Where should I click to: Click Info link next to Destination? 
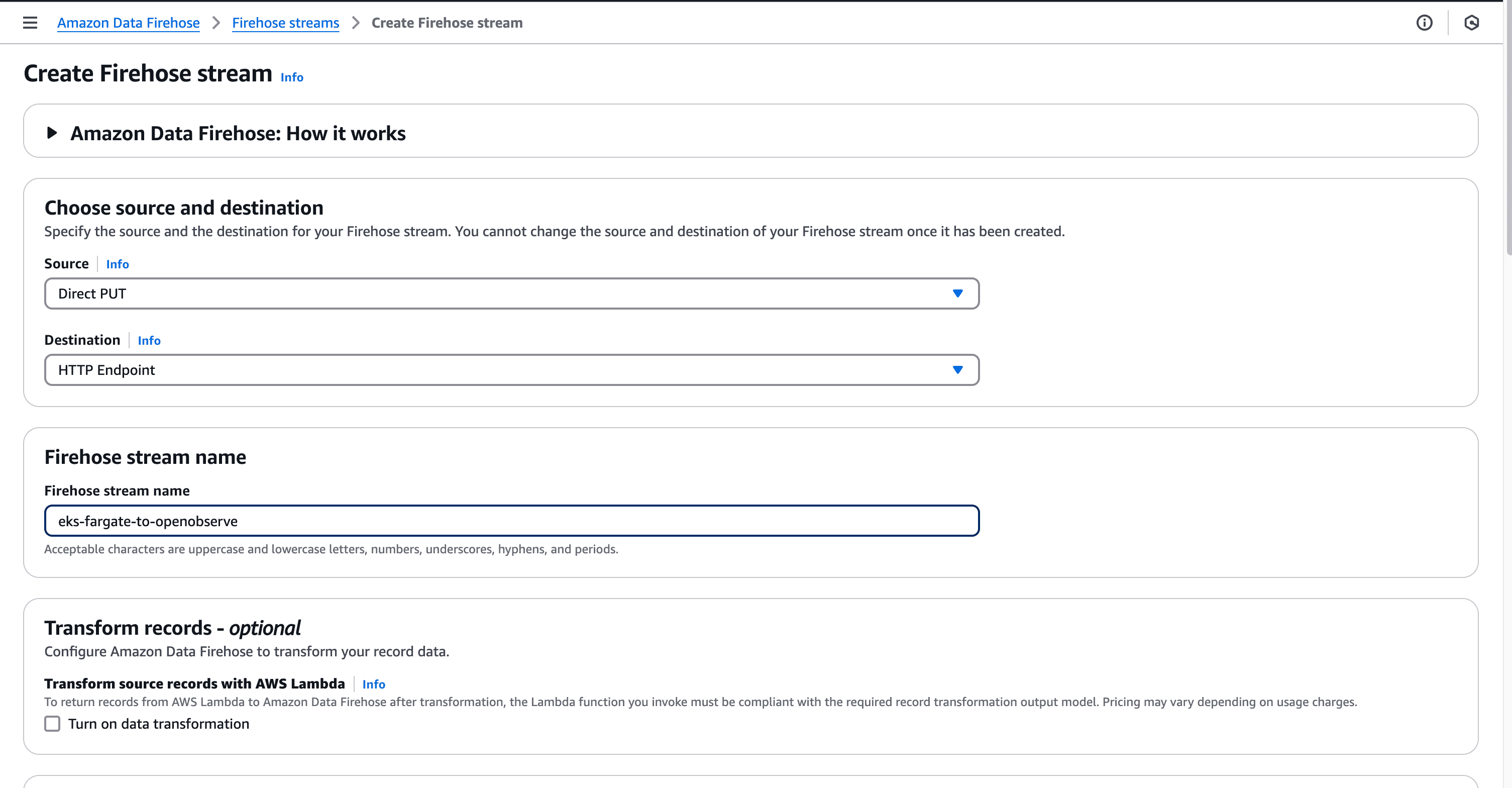pyautogui.click(x=149, y=341)
